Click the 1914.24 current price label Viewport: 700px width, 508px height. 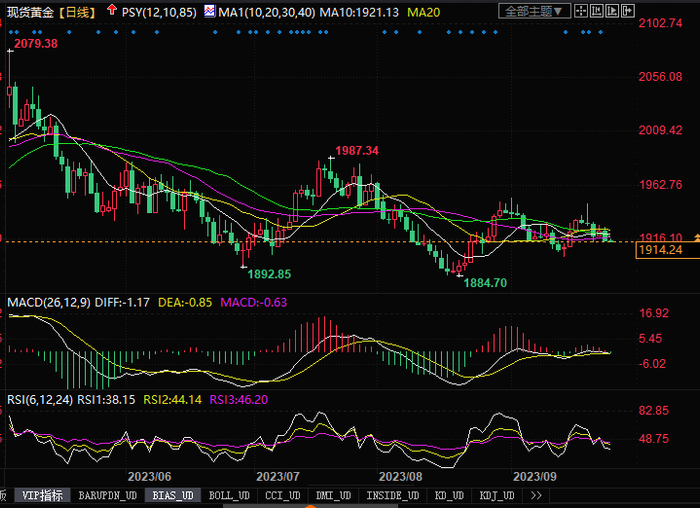660,250
